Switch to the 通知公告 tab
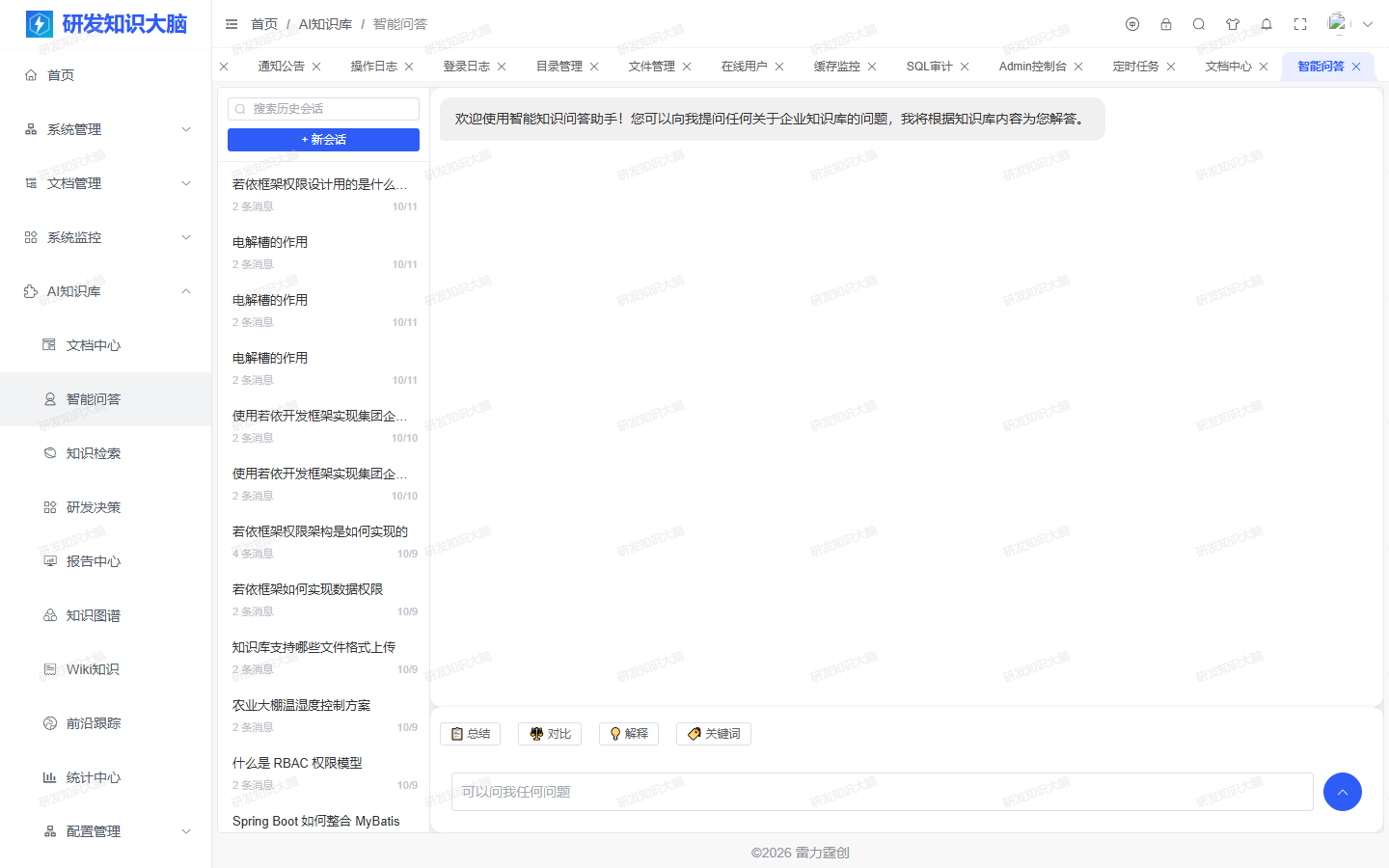This screenshot has height=868, width=1389. click(x=281, y=67)
